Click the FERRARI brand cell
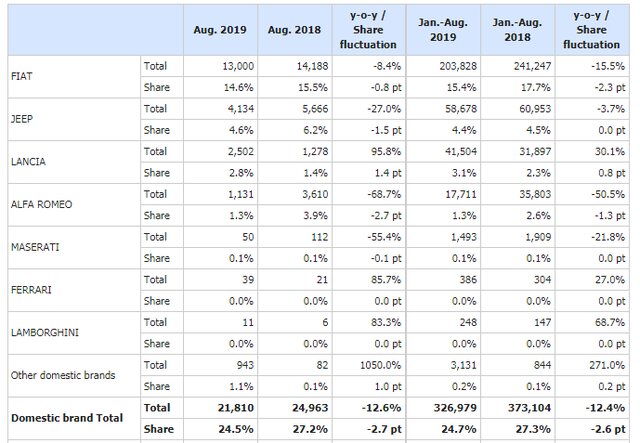 click(74, 290)
